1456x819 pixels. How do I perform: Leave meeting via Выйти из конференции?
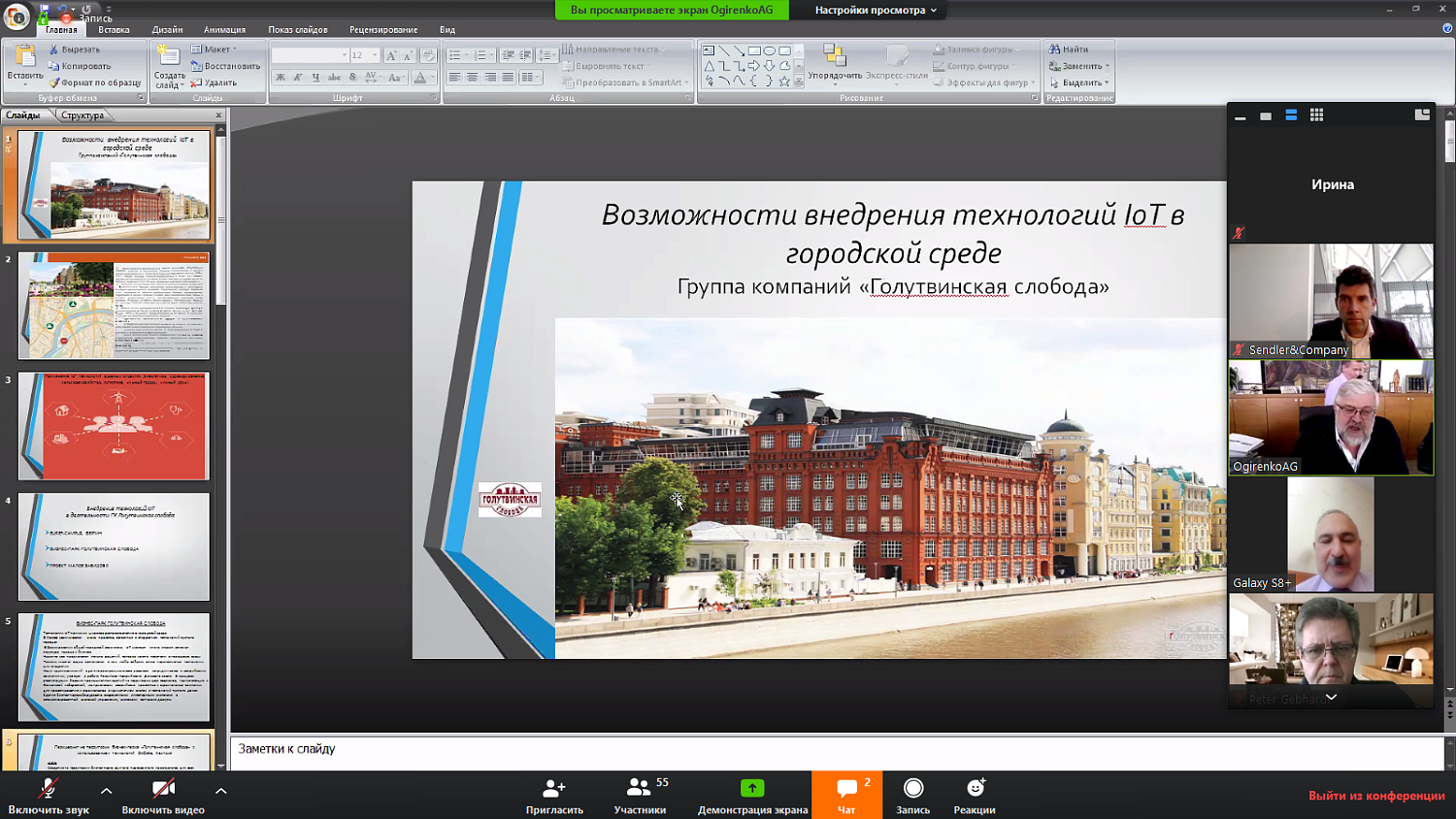coord(1376,796)
